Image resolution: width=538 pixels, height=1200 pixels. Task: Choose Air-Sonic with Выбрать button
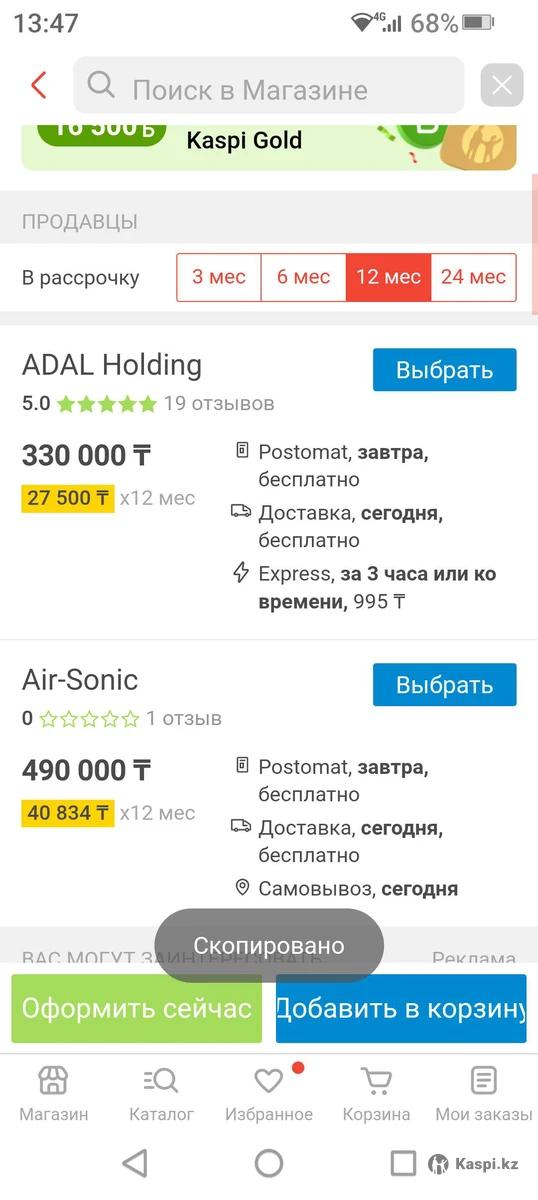445,685
